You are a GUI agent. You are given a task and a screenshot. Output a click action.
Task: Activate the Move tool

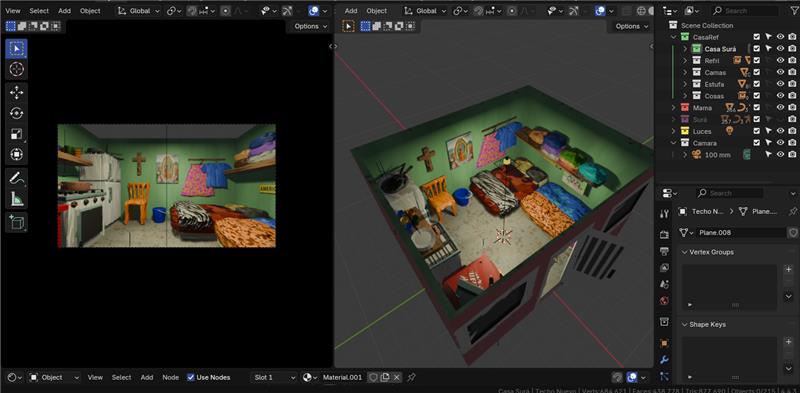point(16,92)
